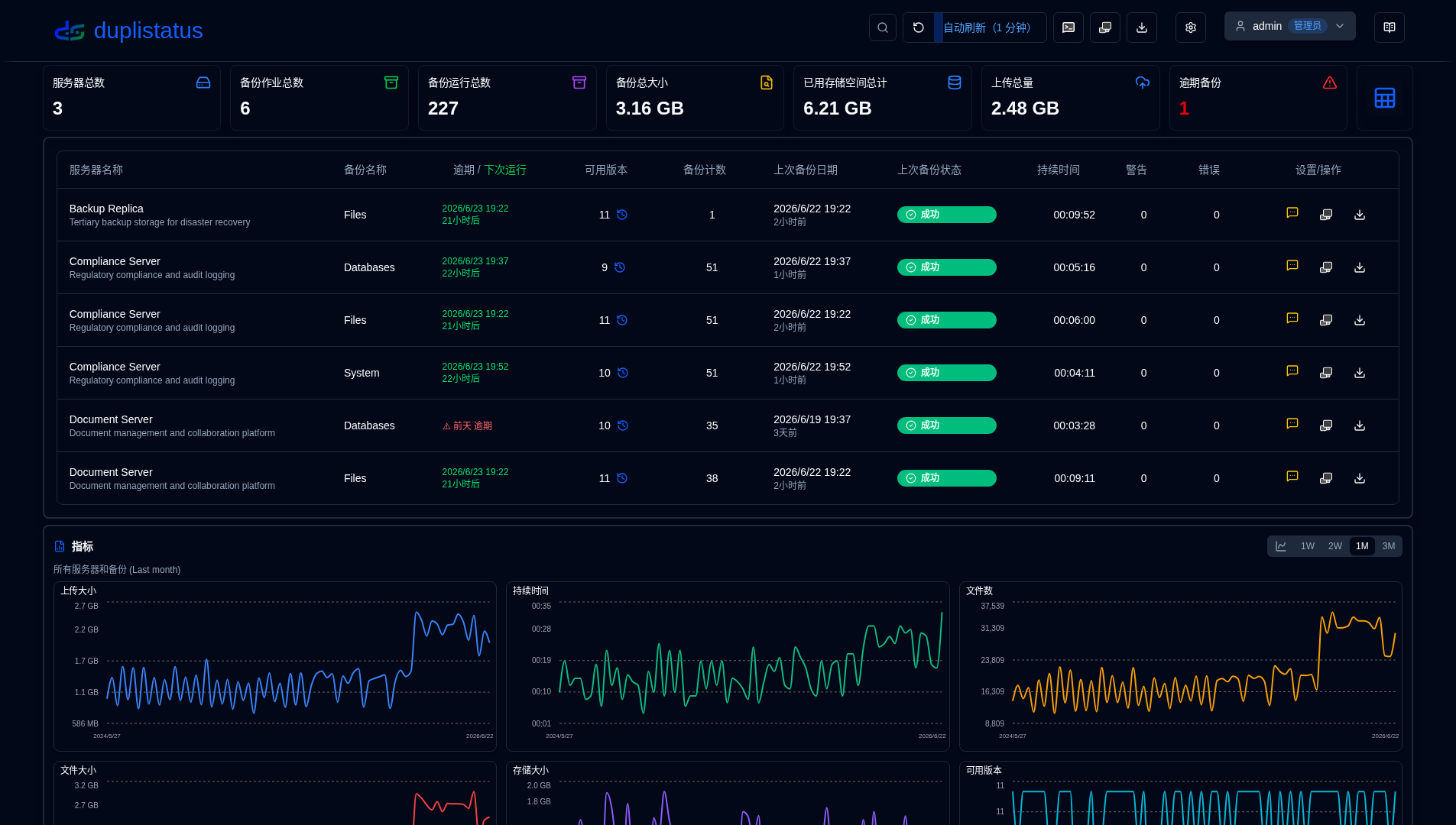Open the user guide book icon

tap(1390, 27)
